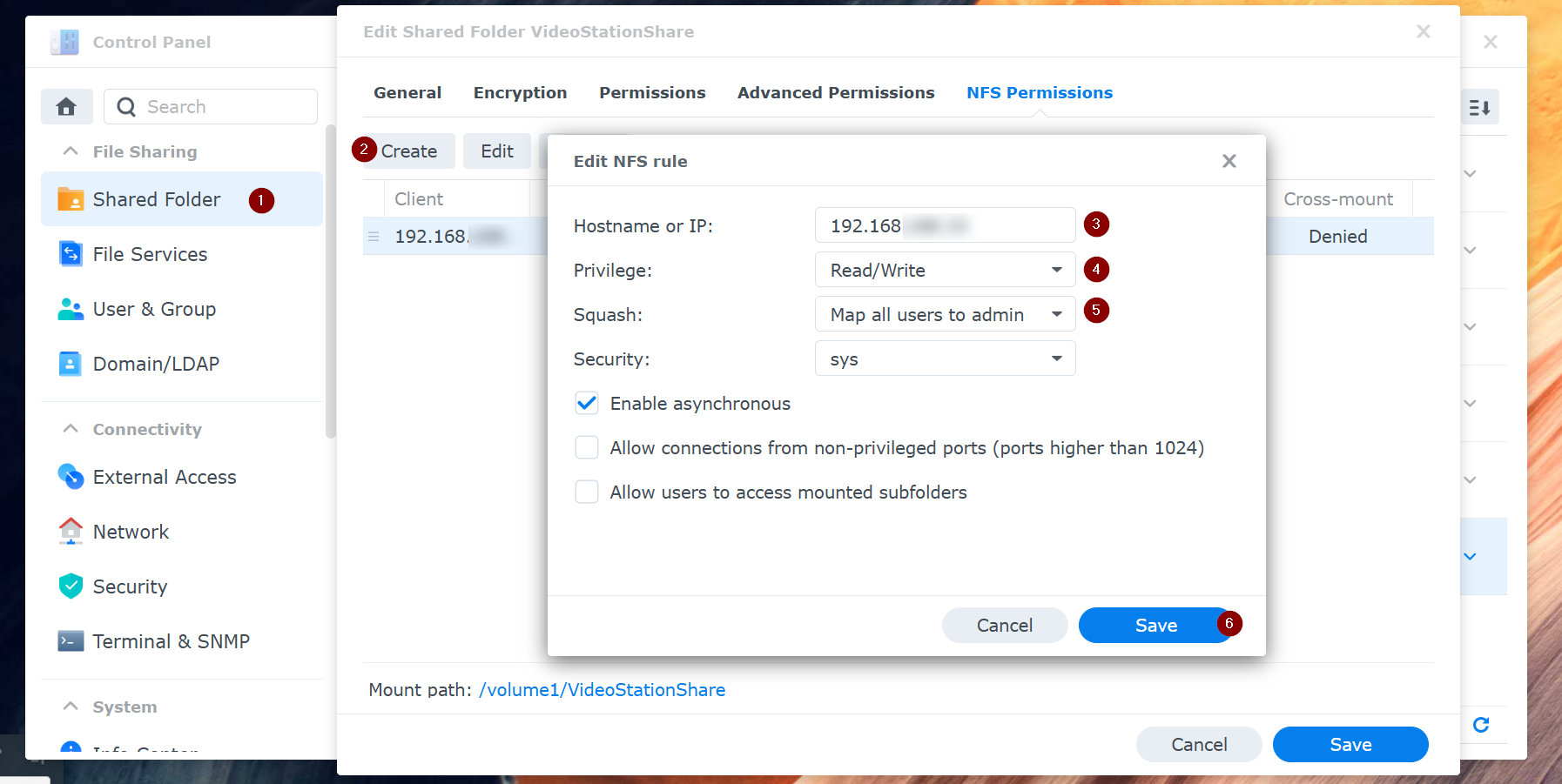
Task: Collapse the highlighted blue chevron row at right
Action: click(x=1470, y=556)
